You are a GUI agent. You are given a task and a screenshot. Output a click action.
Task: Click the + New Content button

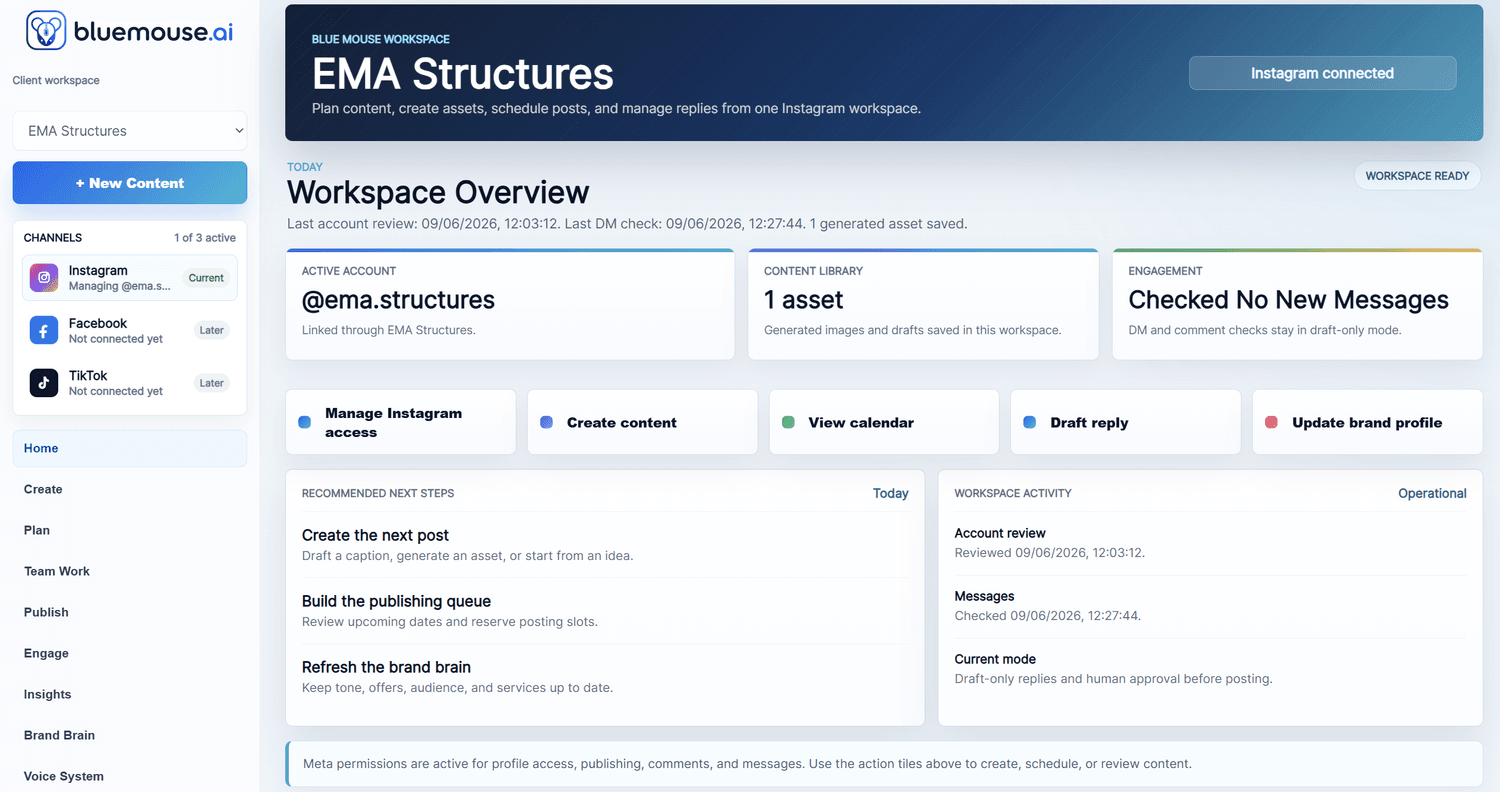pos(130,183)
